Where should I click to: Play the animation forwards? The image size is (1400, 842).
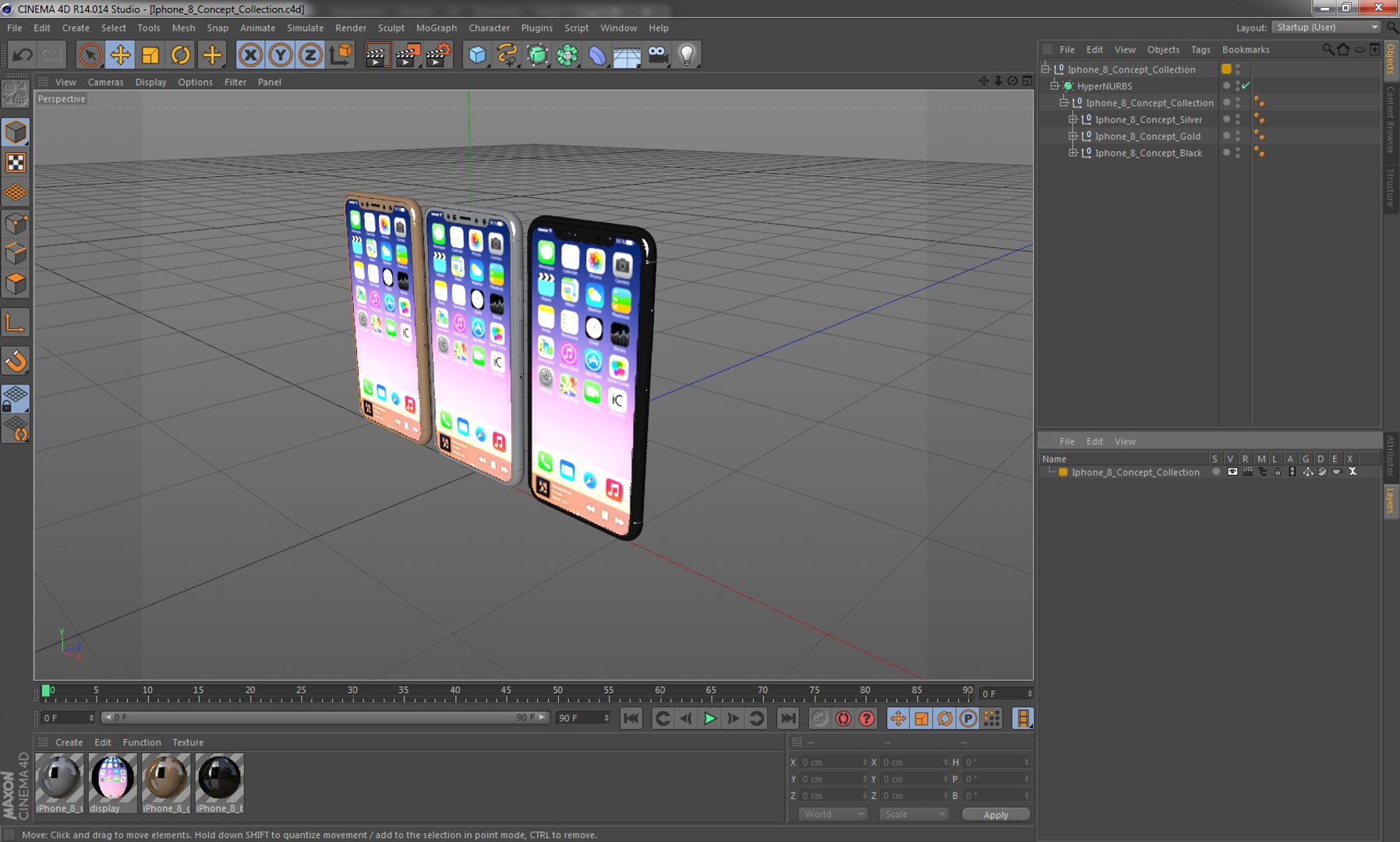tap(709, 718)
